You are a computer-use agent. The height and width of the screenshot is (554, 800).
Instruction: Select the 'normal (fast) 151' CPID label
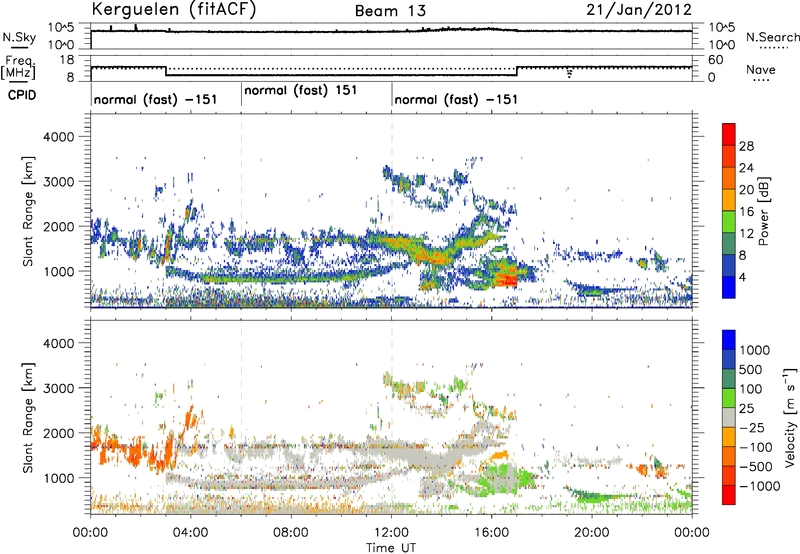[301, 90]
